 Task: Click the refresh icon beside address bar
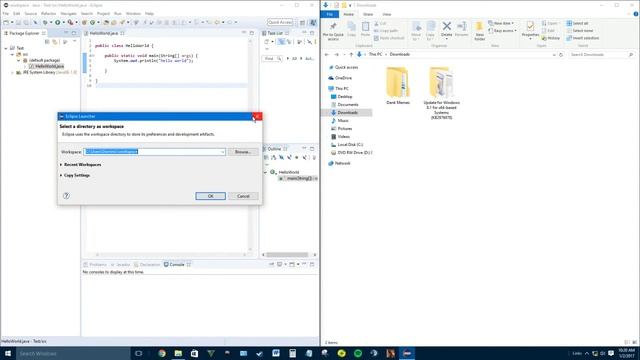tap(561, 54)
